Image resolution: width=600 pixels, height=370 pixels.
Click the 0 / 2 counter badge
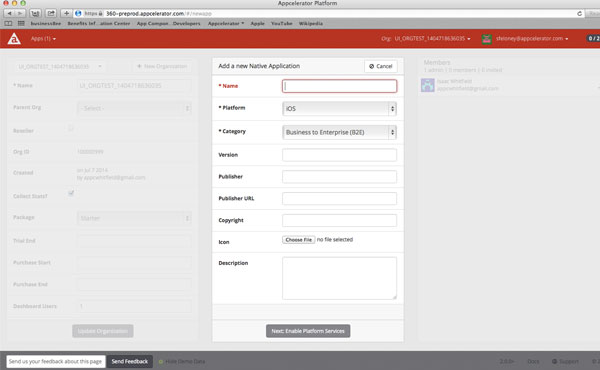coord(593,39)
